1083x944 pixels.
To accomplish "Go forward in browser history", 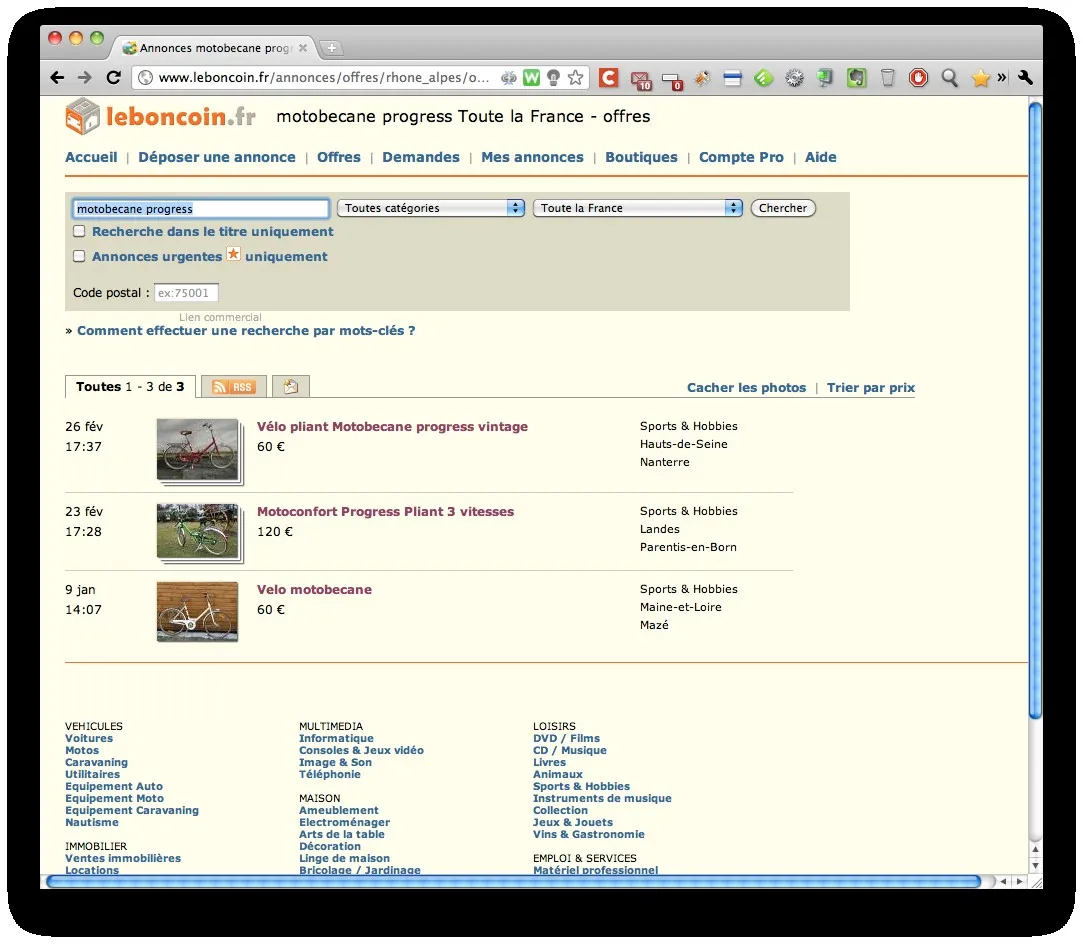I will [84, 78].
